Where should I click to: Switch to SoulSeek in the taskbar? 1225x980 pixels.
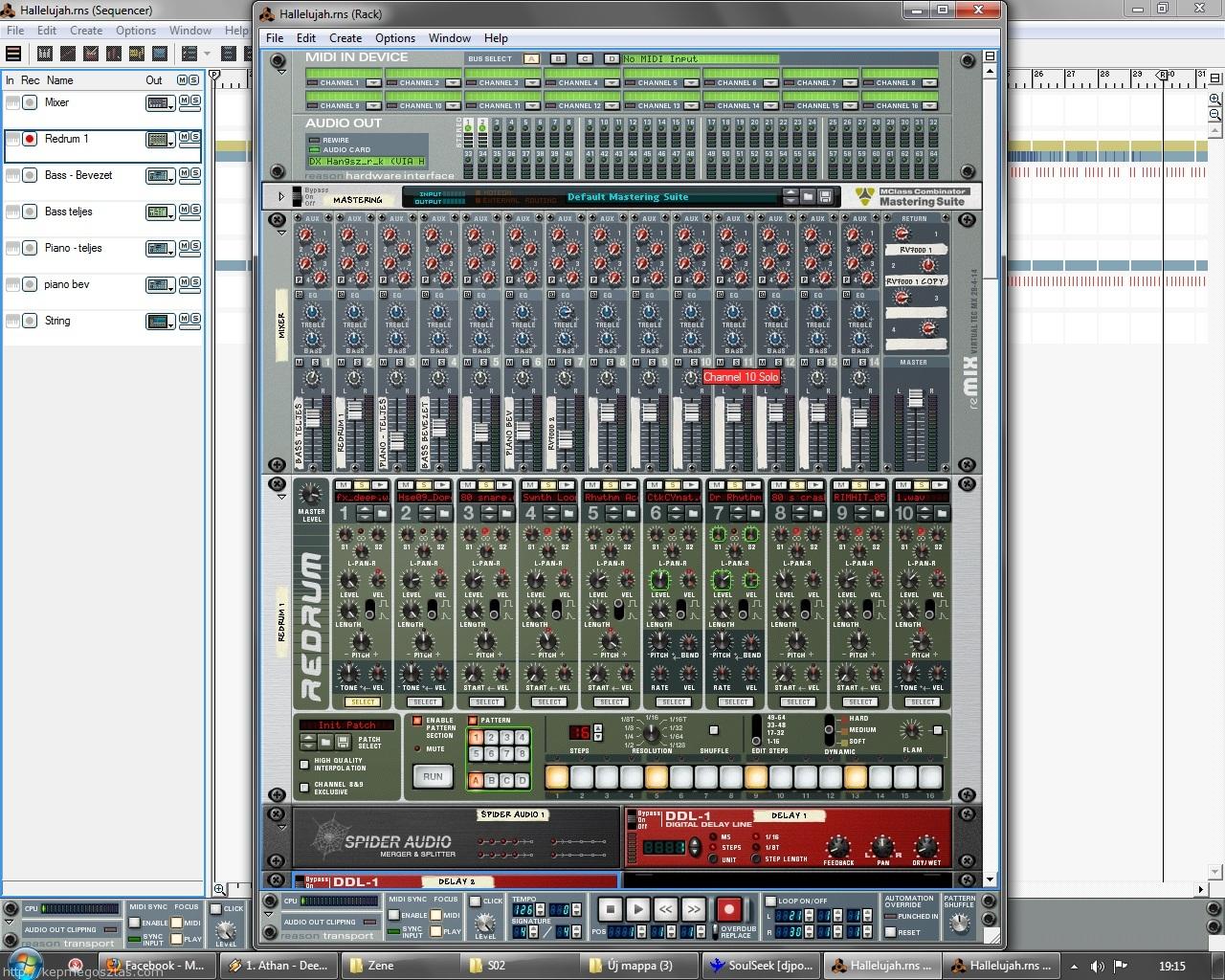762,965
